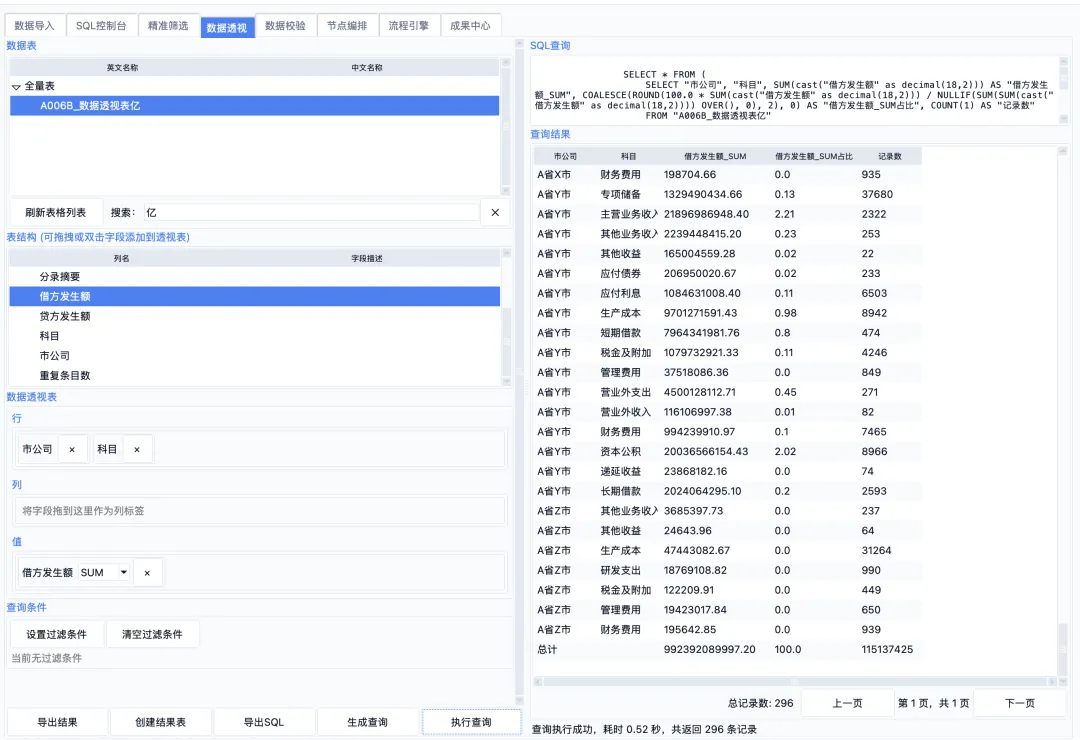Remove 借方发生额 from value fields
The height and width of the screenshot is (740, 1080).
[147, 573]
